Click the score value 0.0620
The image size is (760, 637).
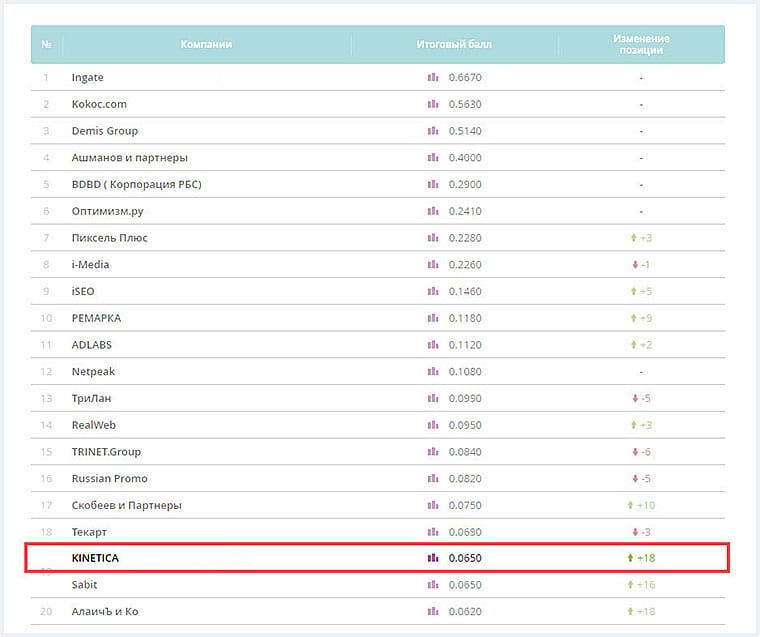click(x=465, y=611)
